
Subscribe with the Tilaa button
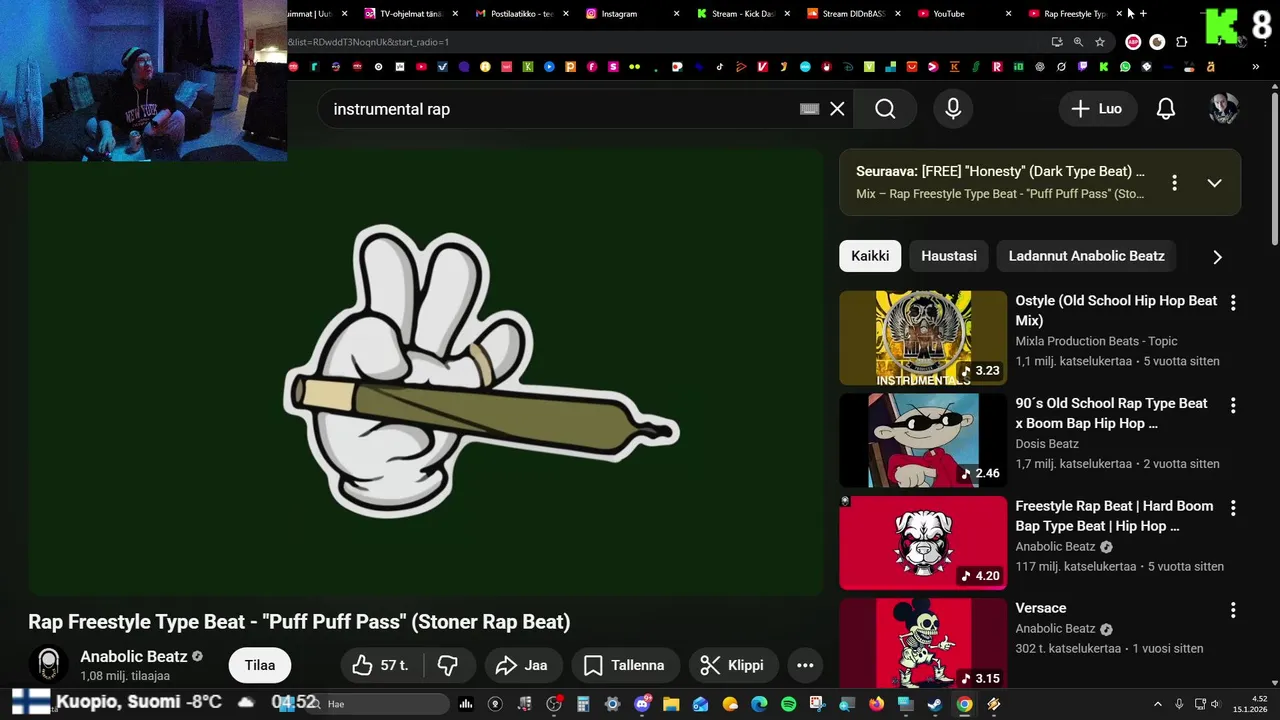pyautogui.click(x=260, y=665)
